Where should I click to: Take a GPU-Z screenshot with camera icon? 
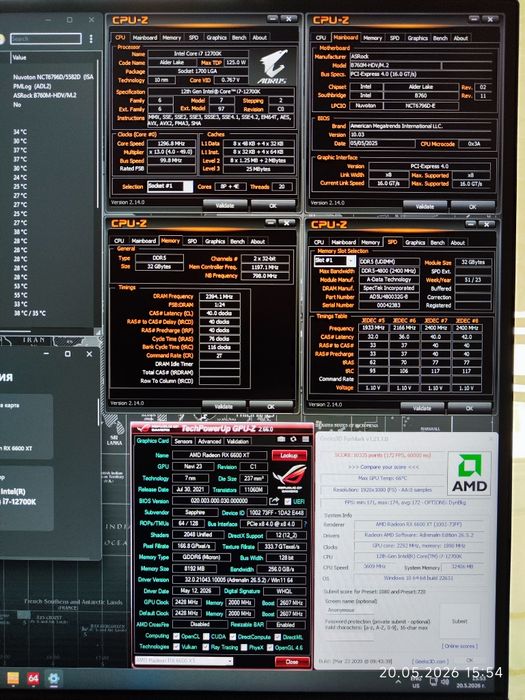pyautogui.click(x=281, y=440)
